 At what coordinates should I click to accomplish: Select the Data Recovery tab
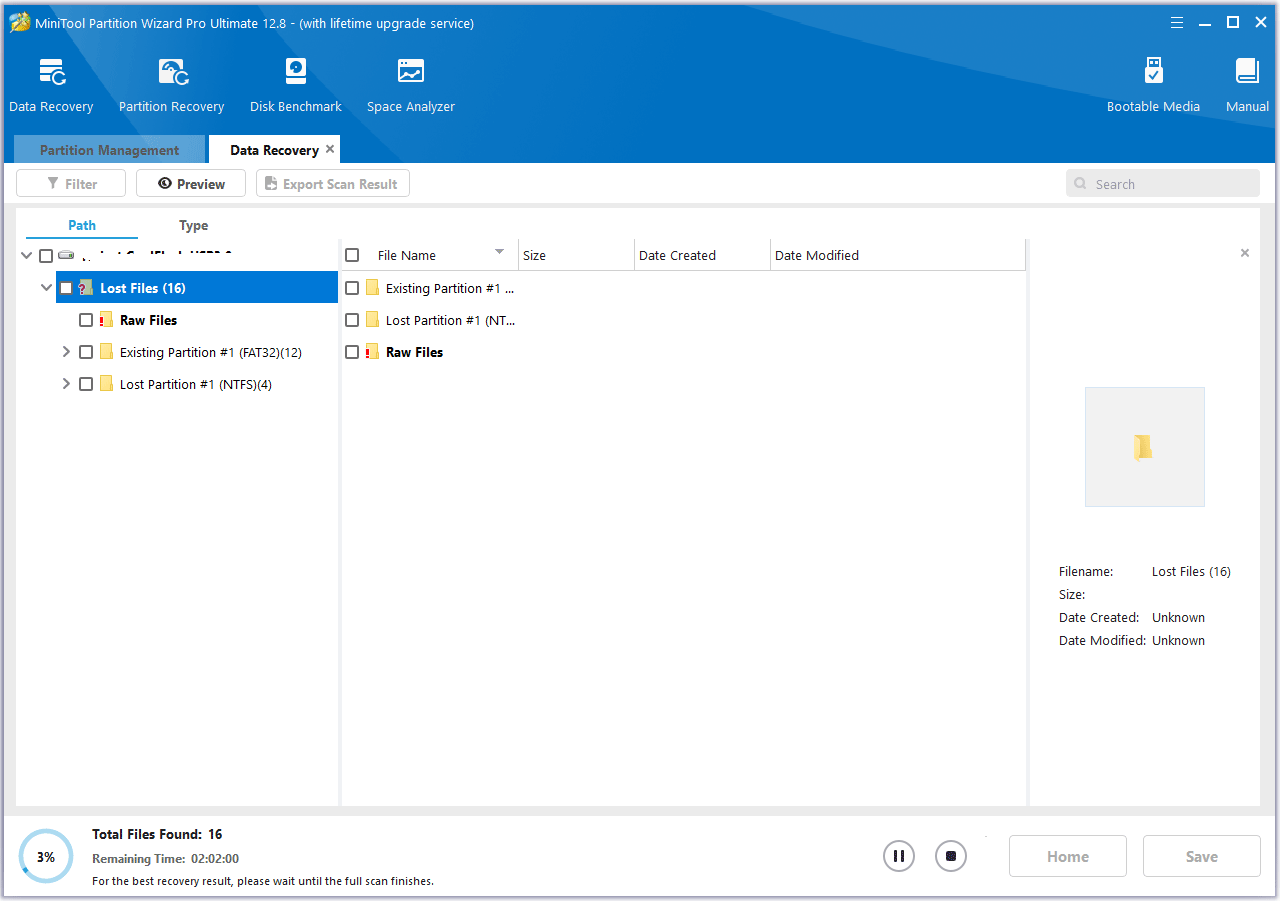pyautogui.click(x=274, y=150)
